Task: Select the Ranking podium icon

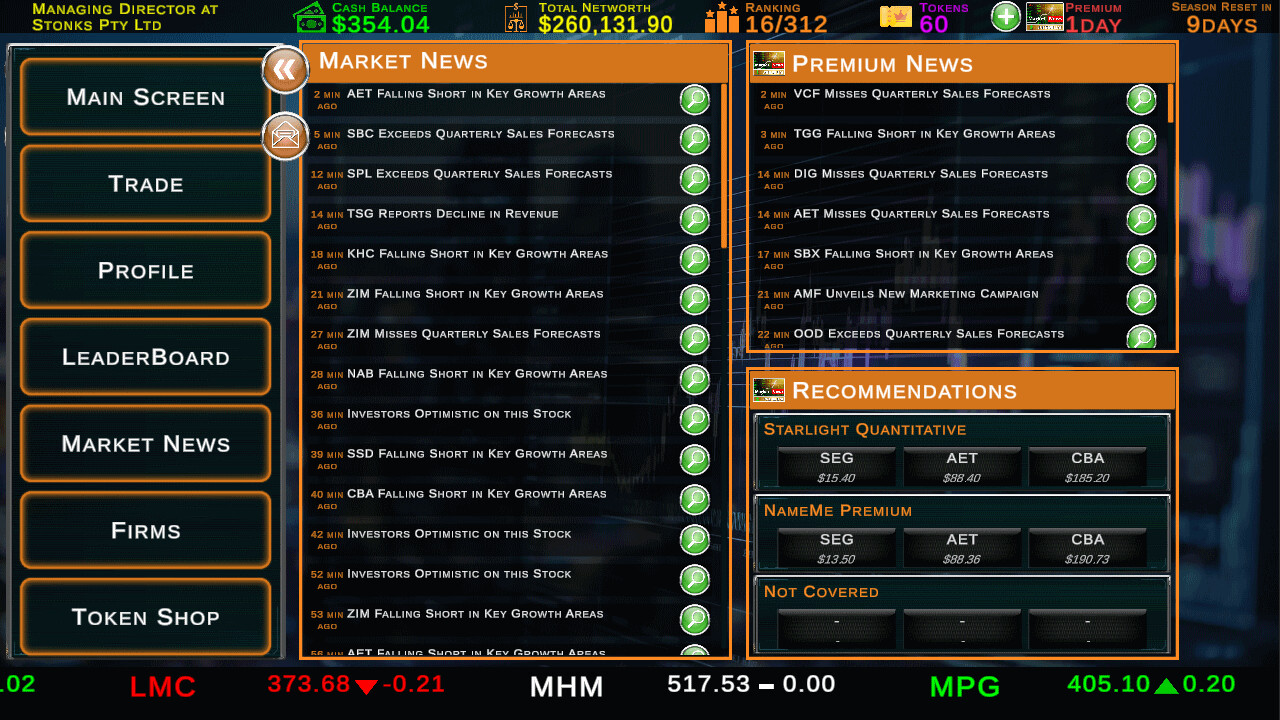Action: (x=722, y=16)
